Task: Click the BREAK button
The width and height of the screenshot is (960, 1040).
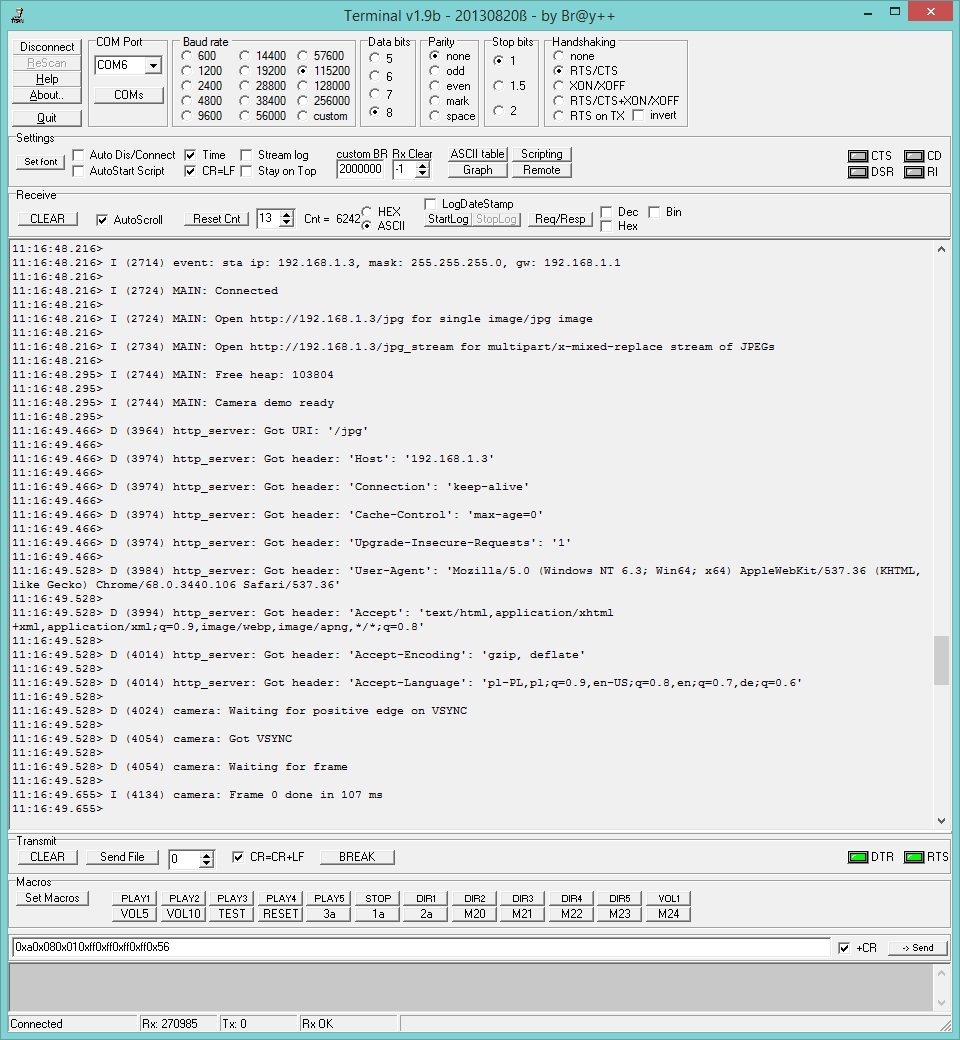Action: [x=357, y=857]
